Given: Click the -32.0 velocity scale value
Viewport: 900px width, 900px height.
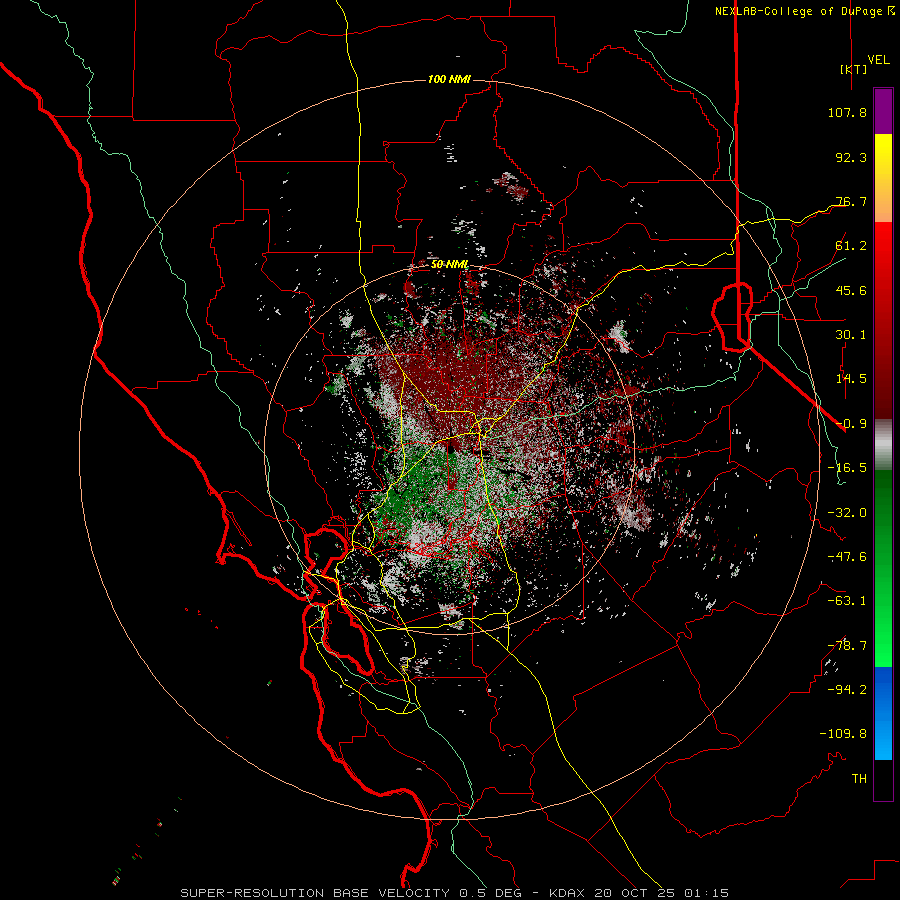Looking at the screenshot, I should point(847,513).
